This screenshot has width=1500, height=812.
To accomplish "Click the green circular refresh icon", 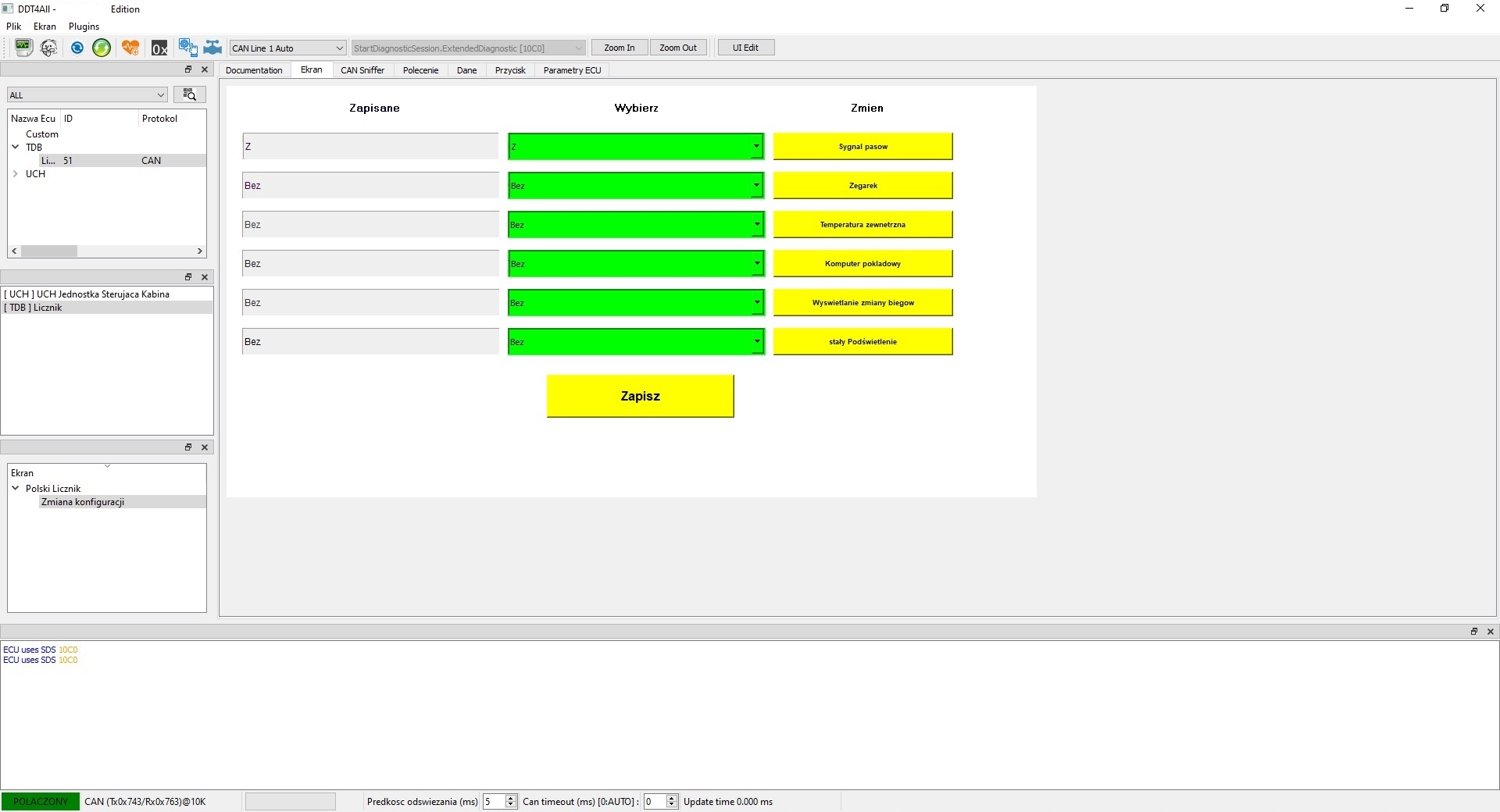I will pyautogui.click(x=102, y=48).
